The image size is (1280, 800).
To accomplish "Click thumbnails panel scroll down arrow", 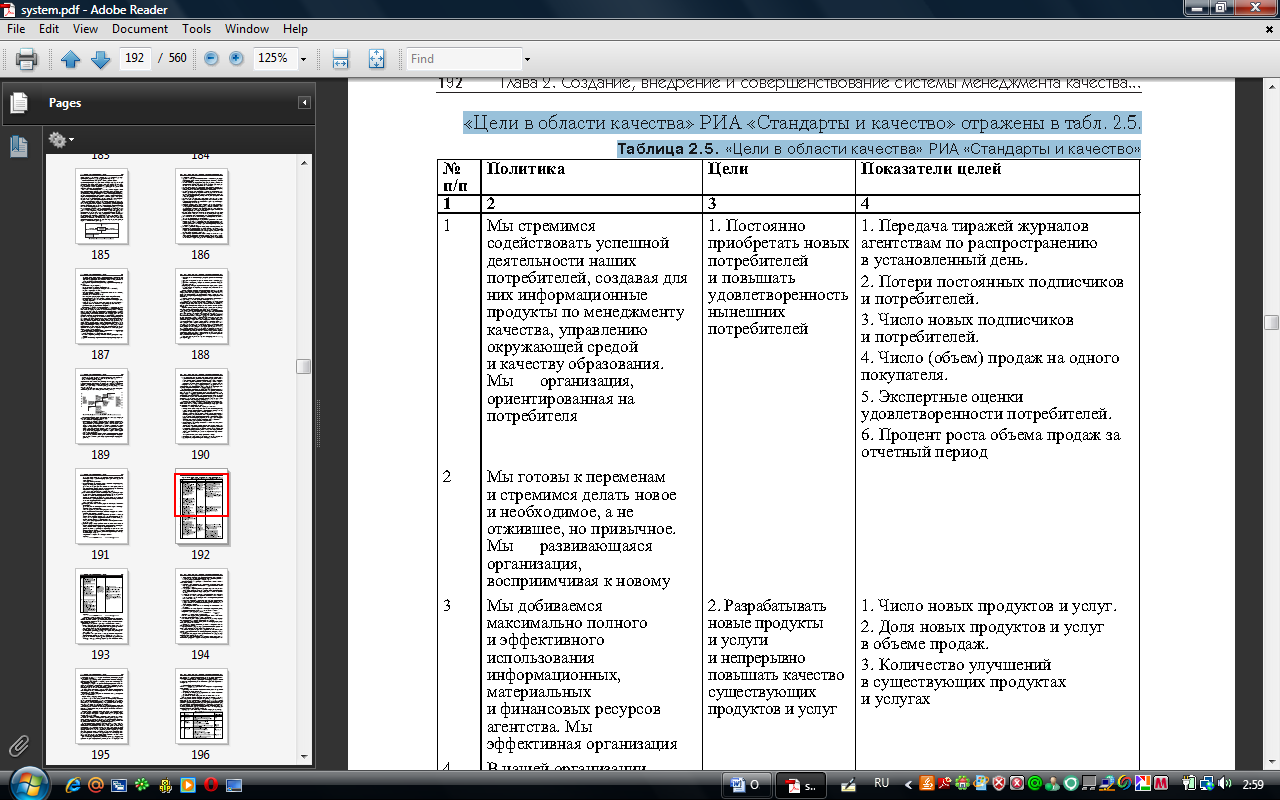I will [x=304, y=756].
